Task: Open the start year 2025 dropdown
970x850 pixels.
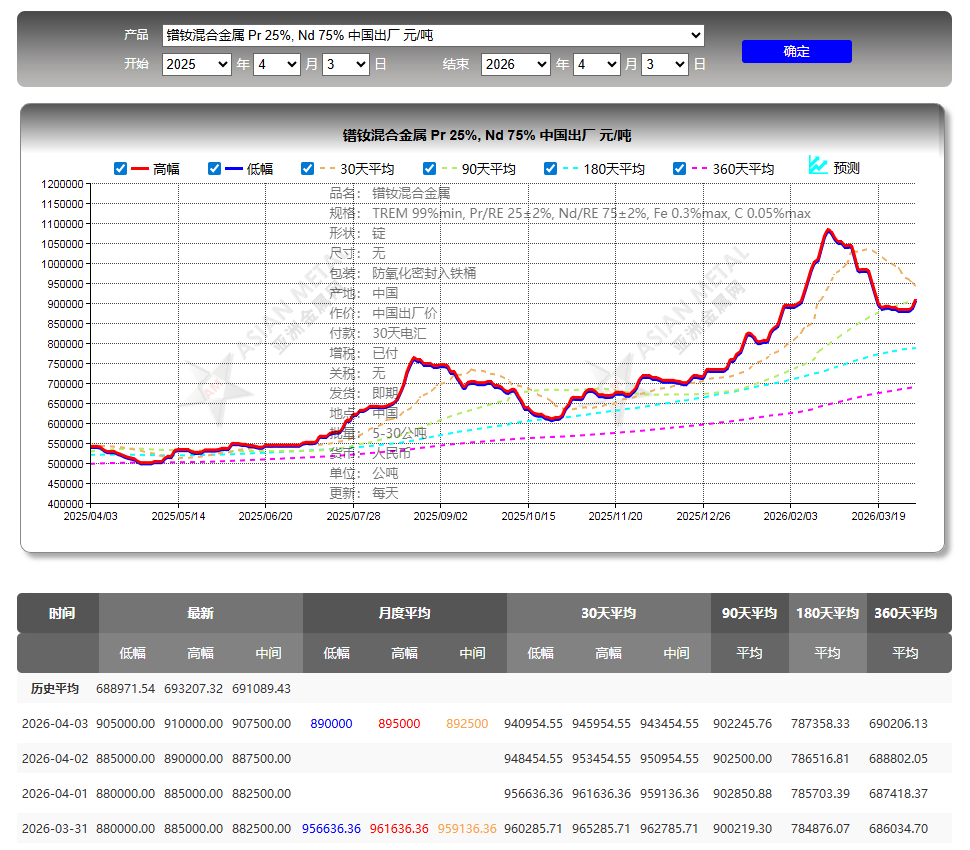Action: click(197, 64)
